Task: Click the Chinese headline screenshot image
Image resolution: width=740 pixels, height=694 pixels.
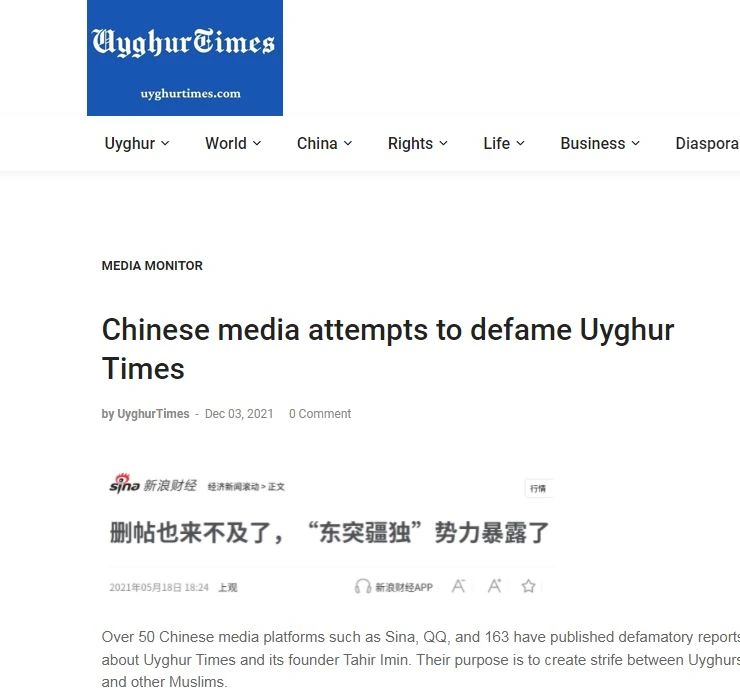Action: tap(330, 535)
